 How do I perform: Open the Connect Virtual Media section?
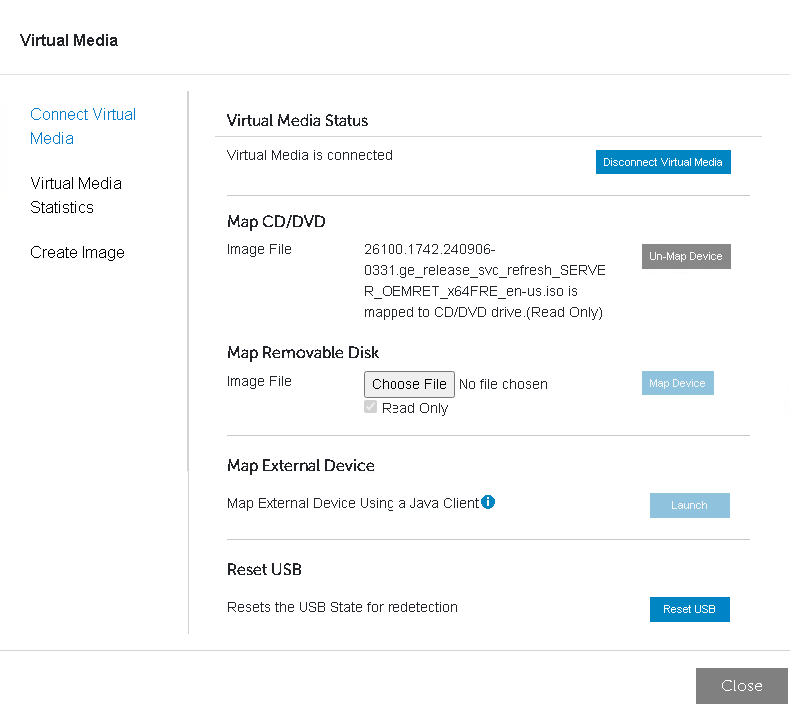pyautogui.click(x=83, y=126)
